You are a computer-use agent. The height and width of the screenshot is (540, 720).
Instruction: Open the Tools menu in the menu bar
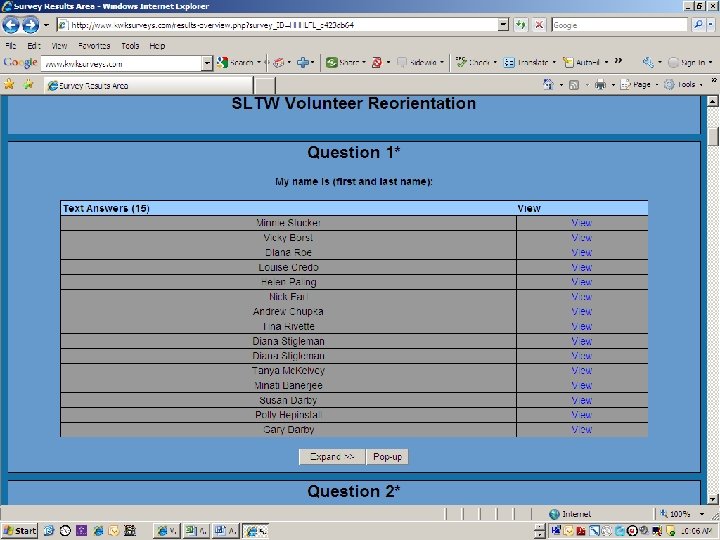click(x=130, y=46)
